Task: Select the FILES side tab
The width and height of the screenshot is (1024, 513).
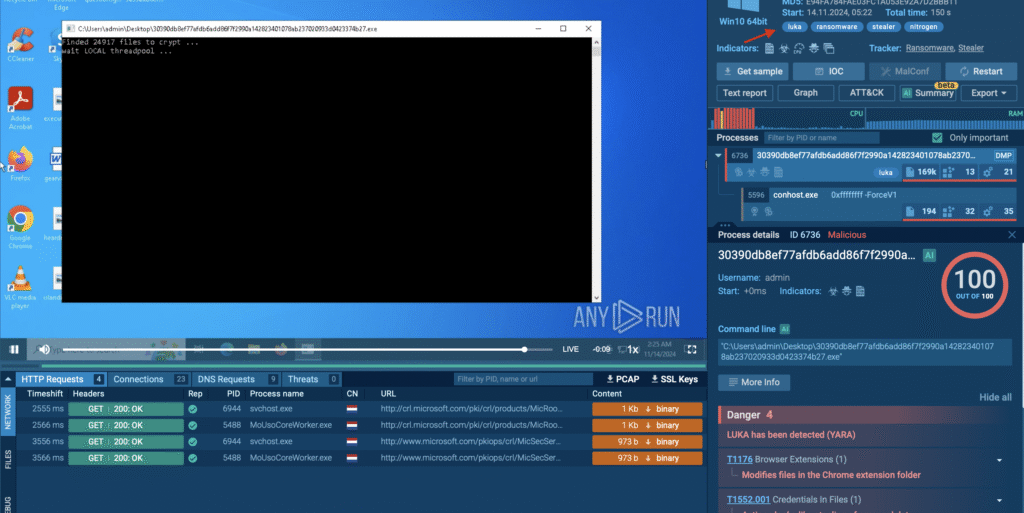Action: point(8,459)
